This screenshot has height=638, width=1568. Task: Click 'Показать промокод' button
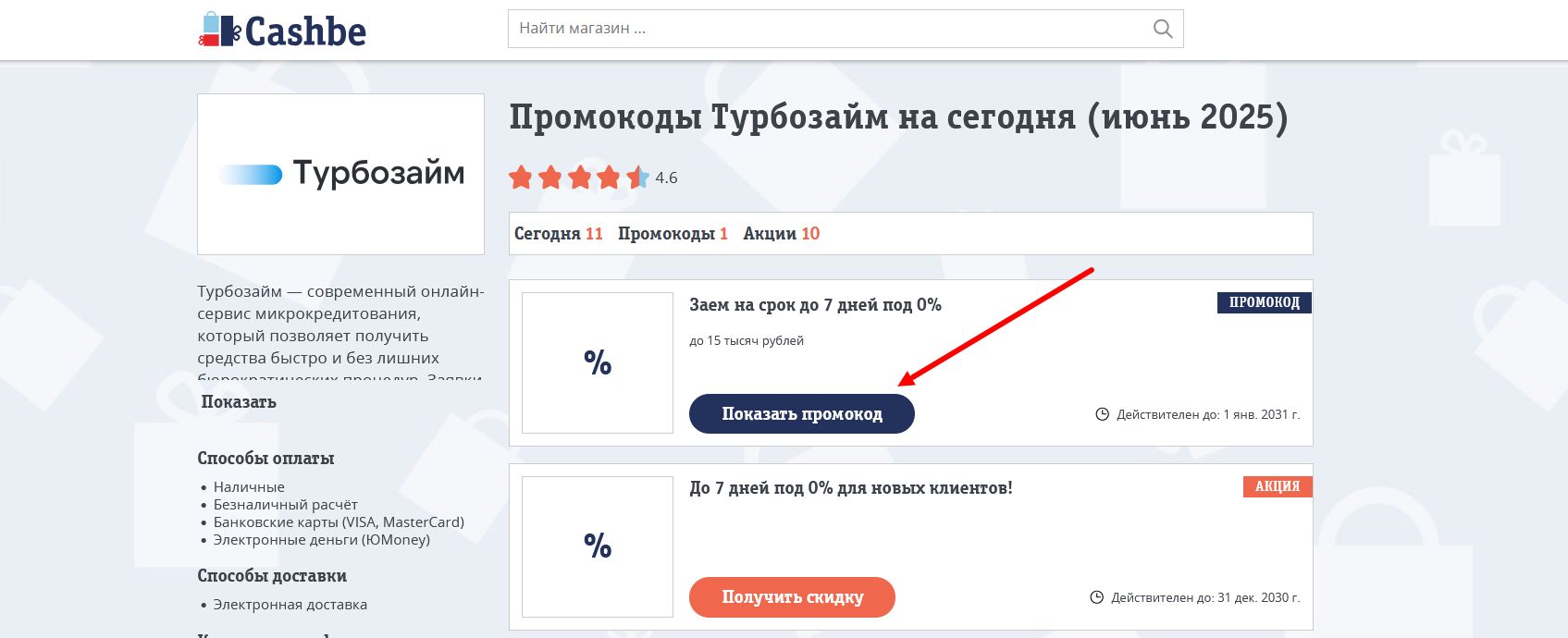click(802, 414)
